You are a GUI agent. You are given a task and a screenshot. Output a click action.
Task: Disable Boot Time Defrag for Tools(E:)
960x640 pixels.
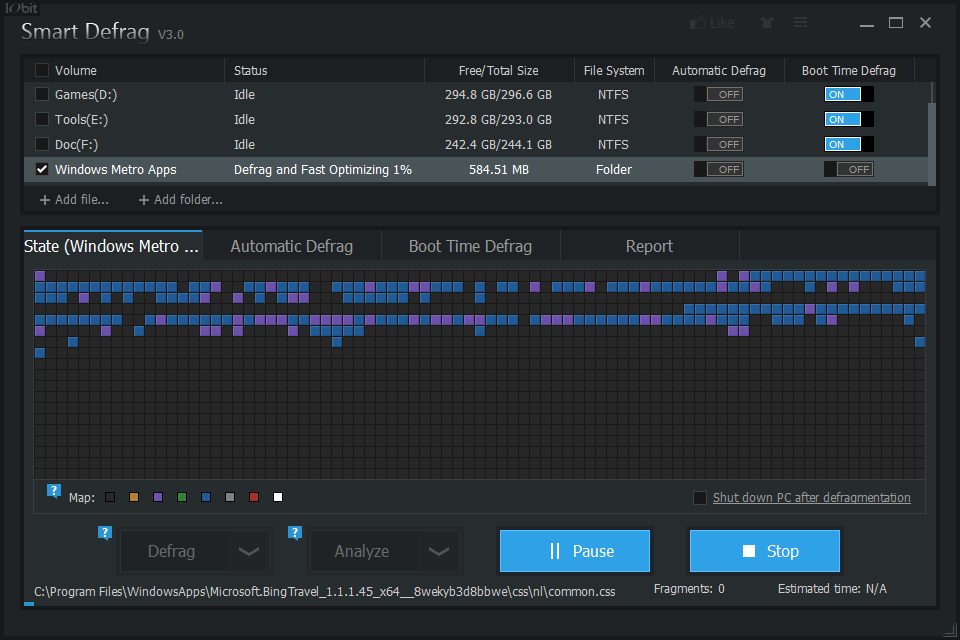(x=849, y=119)
